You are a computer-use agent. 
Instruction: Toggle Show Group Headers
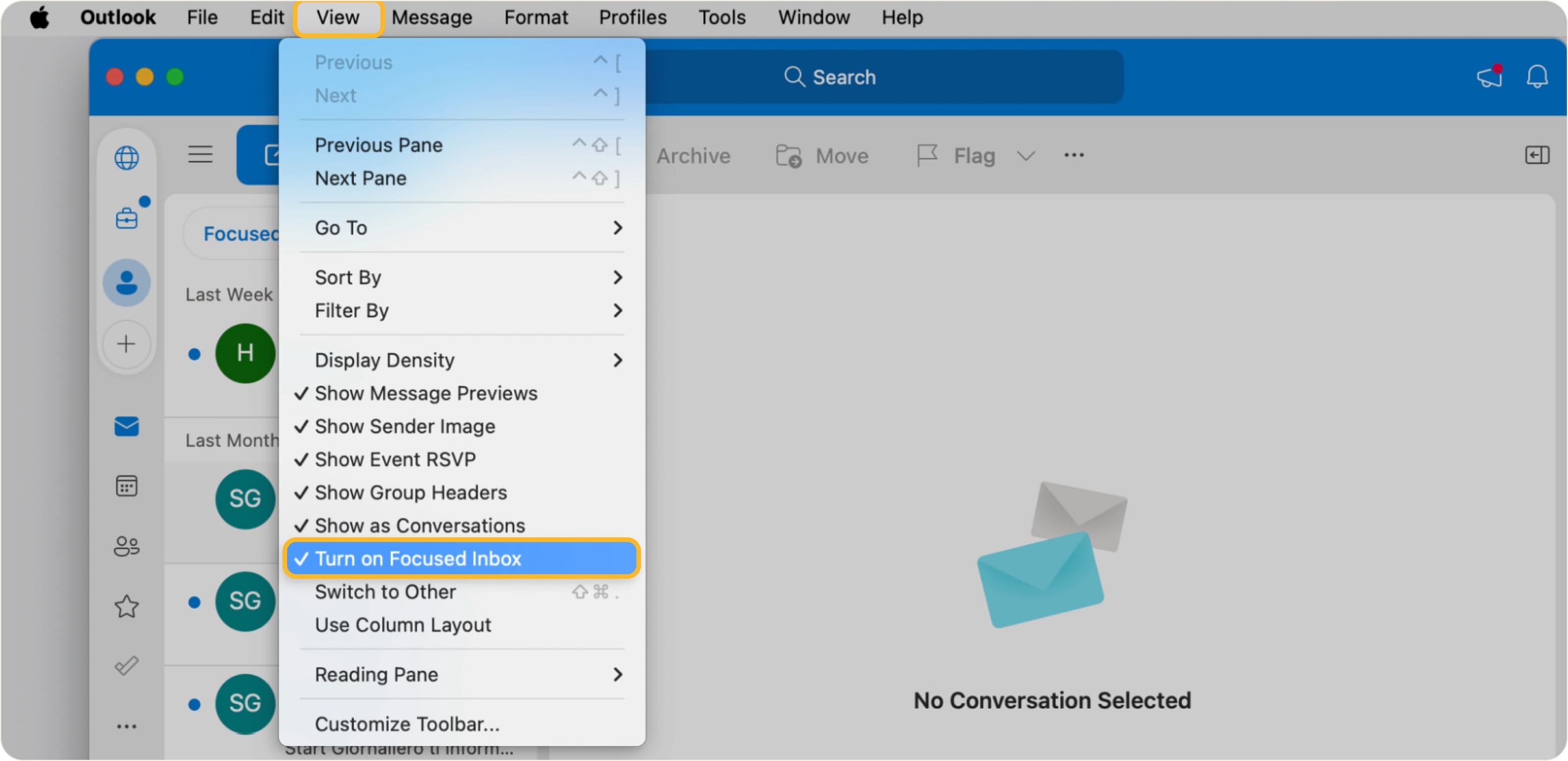[x=461, y=492]
